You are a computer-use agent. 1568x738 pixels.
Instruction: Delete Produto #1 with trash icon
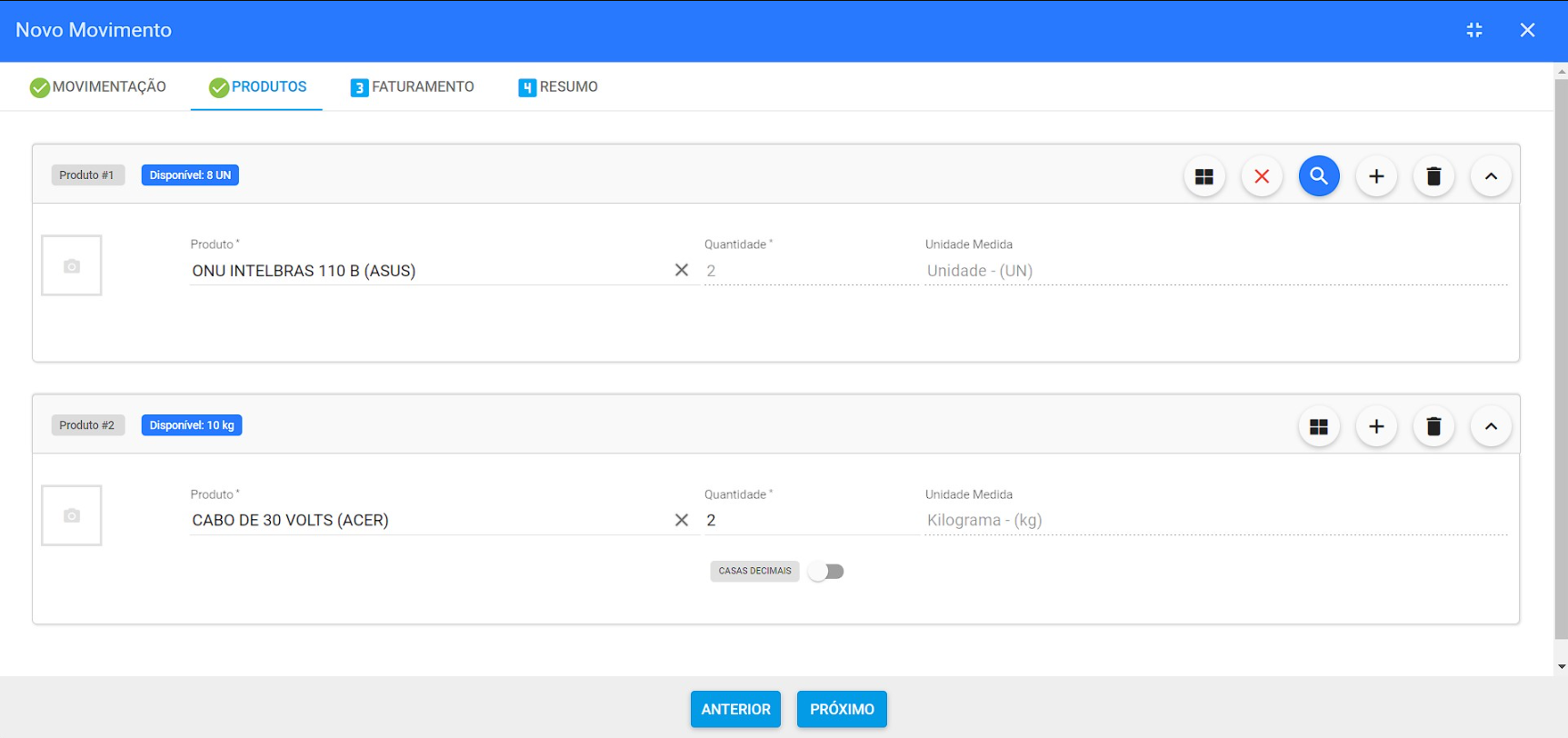point(1433,176)
